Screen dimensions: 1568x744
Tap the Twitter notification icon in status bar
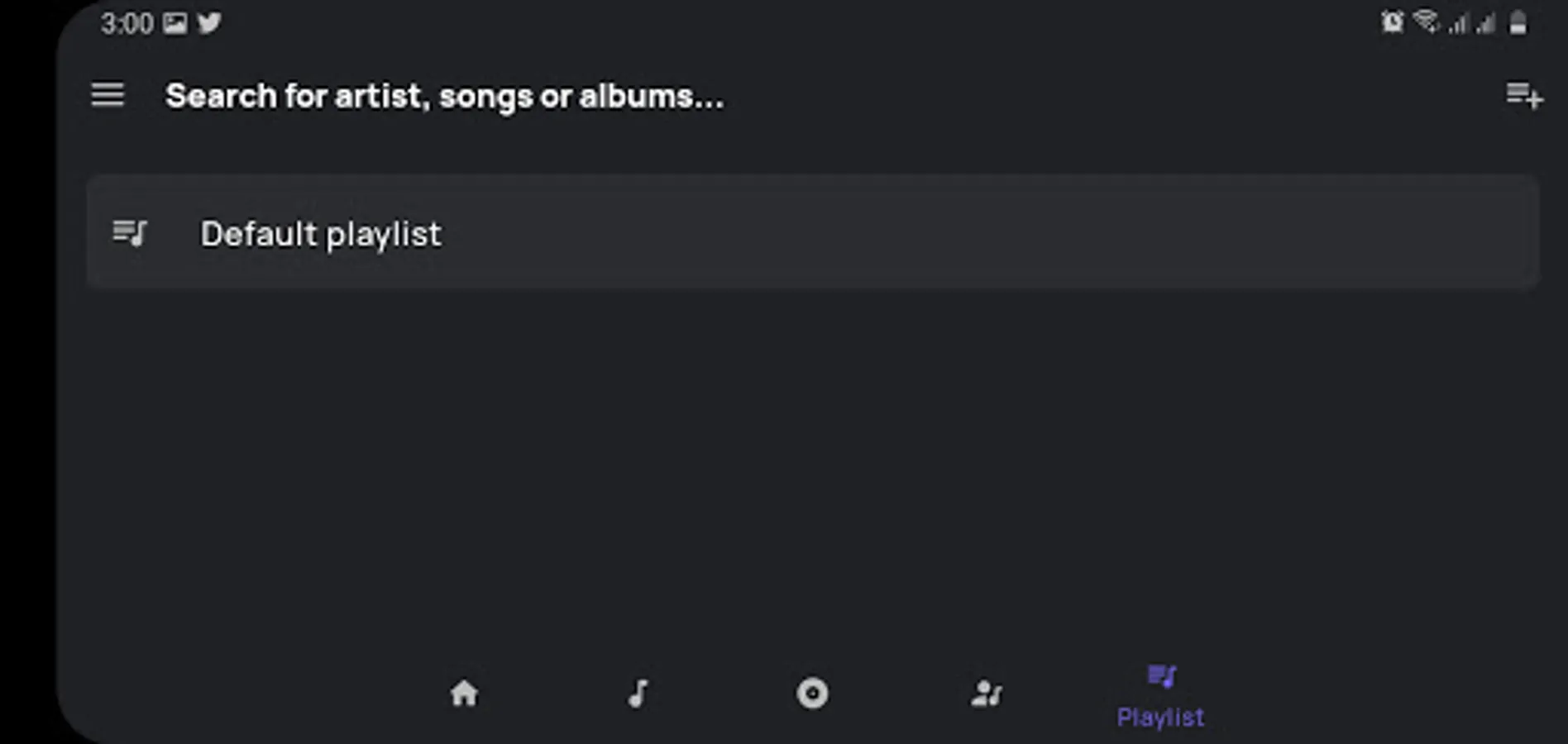point(209,23)
